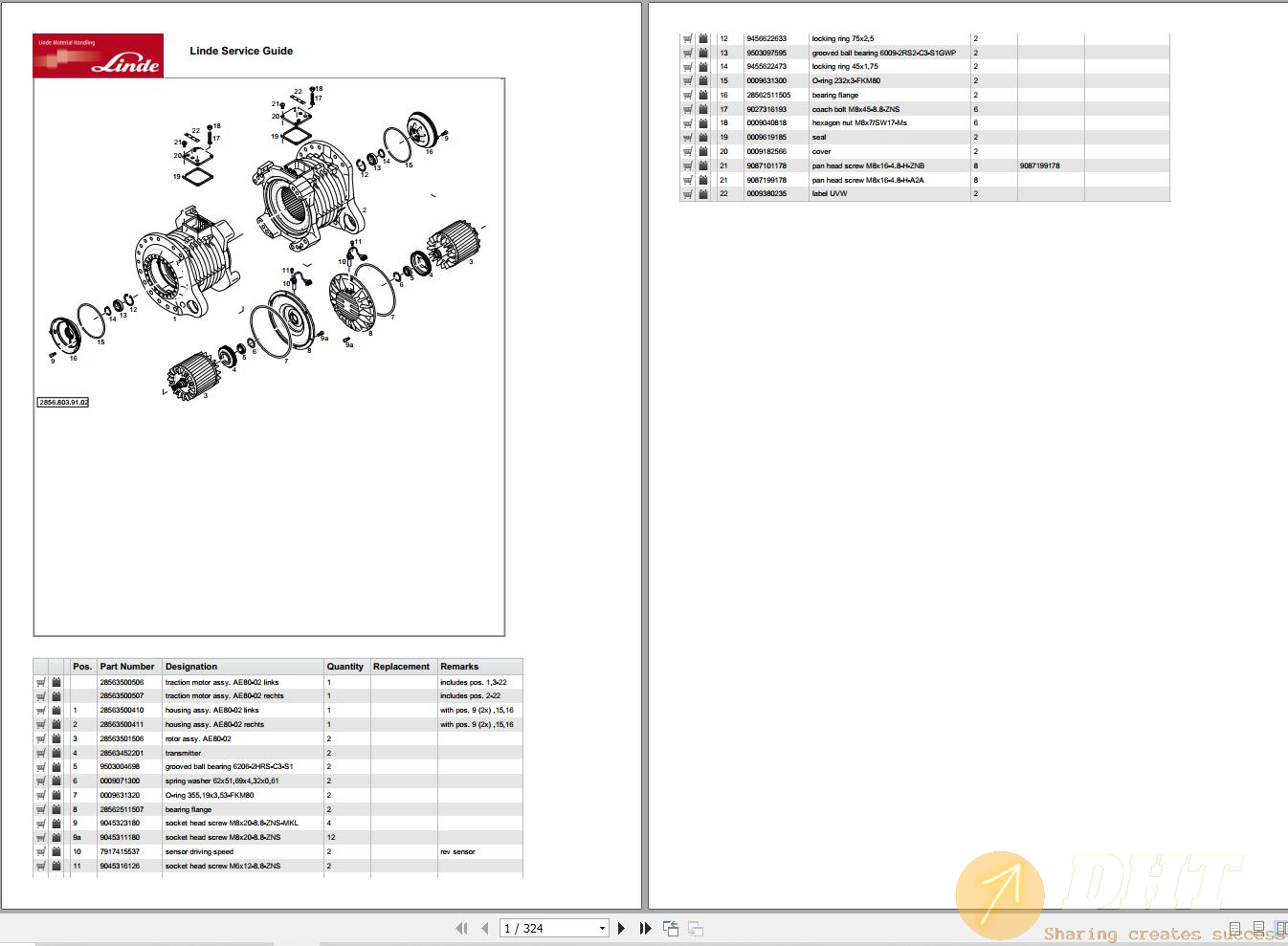This screenshot has height=946, width=1288.
Task: Click 'with pos. 9 (2x) ,15,16' remark for position 1
Action: point(477,711)
